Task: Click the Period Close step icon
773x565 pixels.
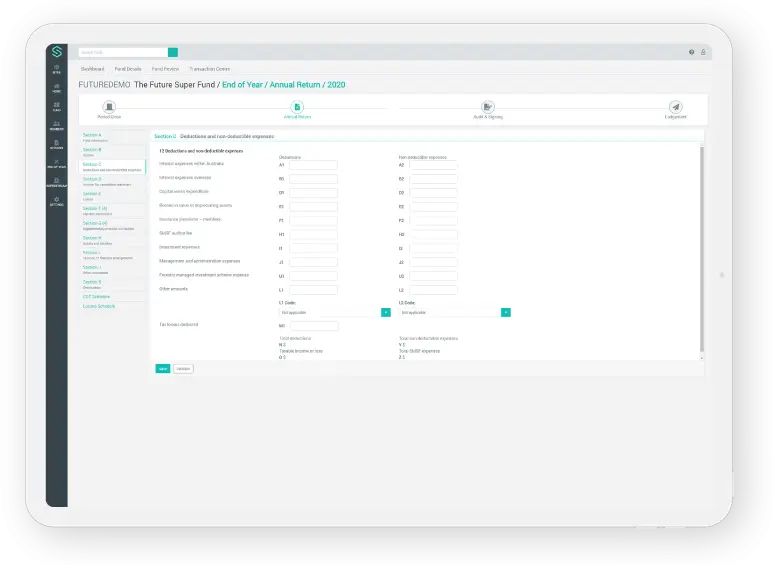Action: pos(109,107)
